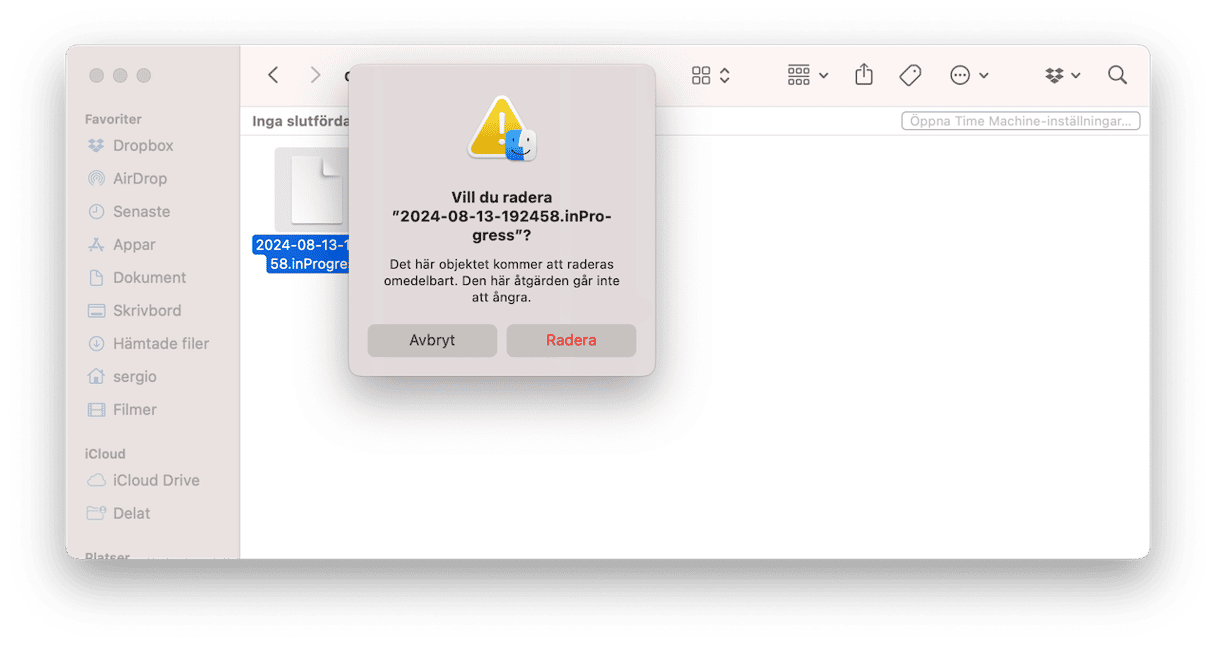Screen dimensions: 1216x646
Task: Select Dropbox in the sidebar
Action: click(x=143, y=145)
